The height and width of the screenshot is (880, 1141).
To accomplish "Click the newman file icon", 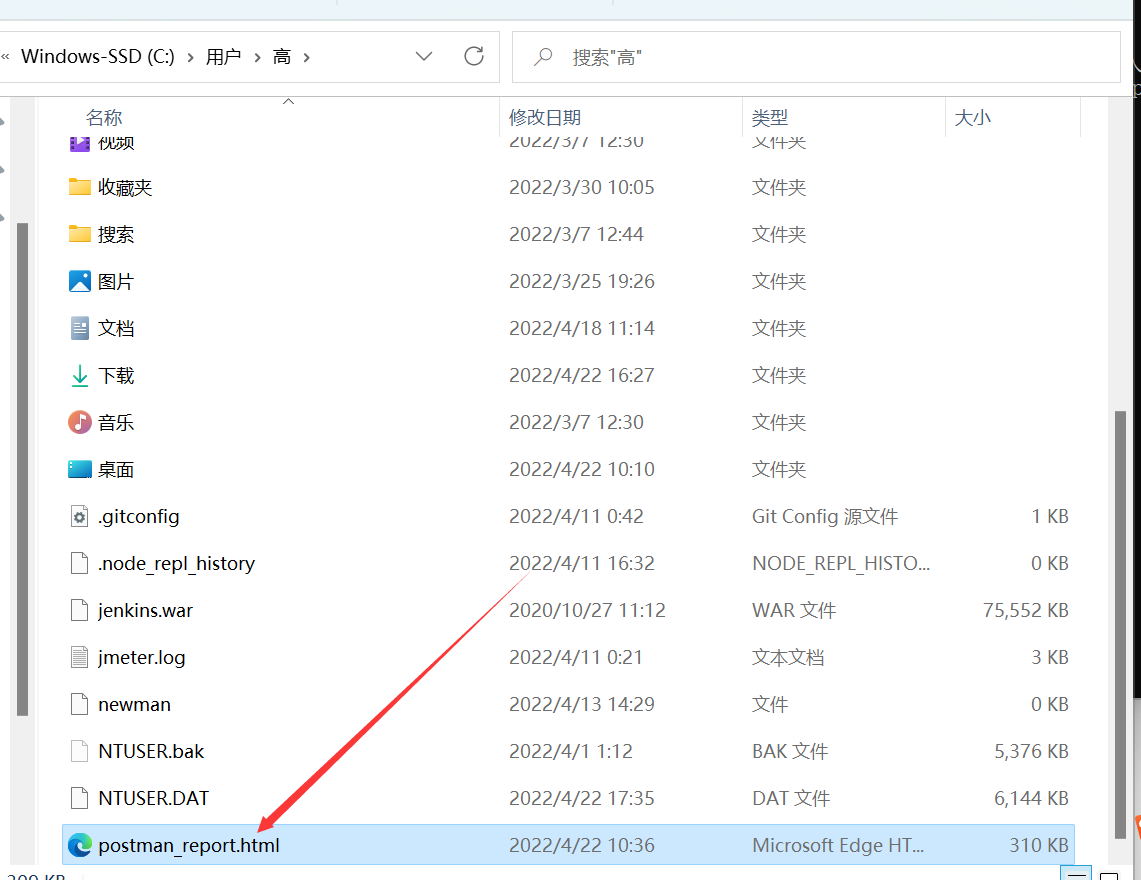I will pyautogui.click(x=79, y=705).
